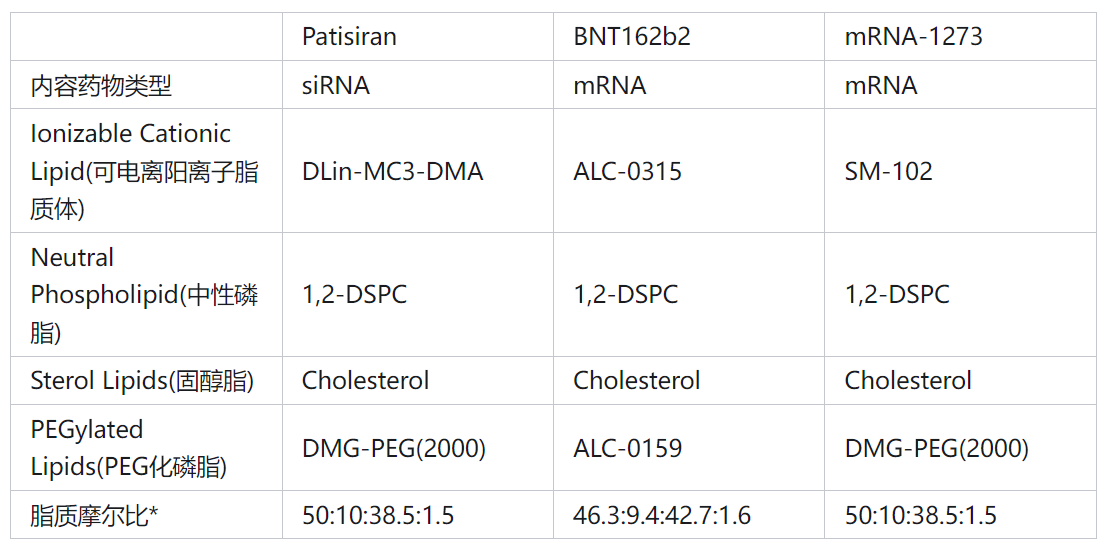Click DMG-PEG(2000) under mRNA-1273 column
The height and width of the screenshot is (544, 1106).
coord(936,448)
